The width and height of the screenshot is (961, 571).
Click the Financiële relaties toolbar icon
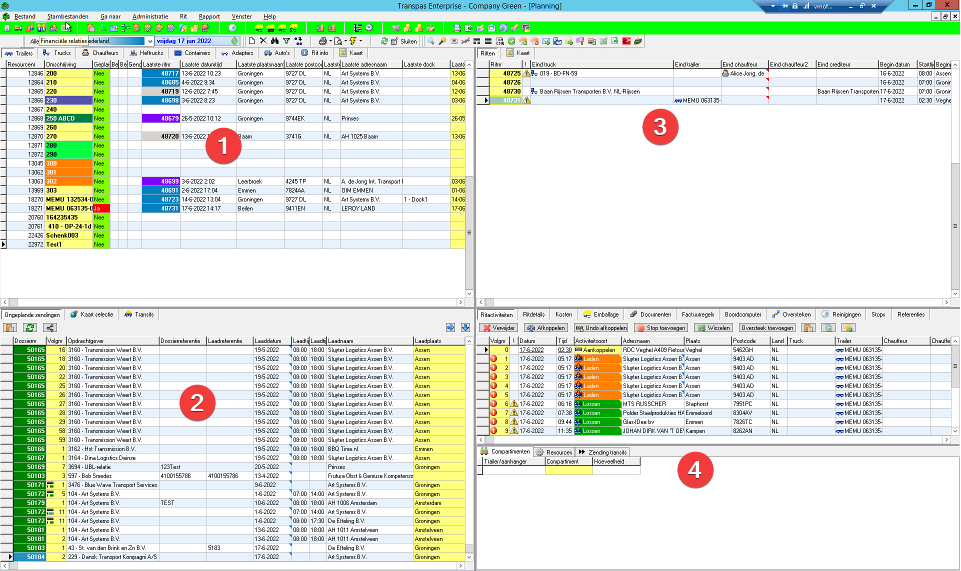click(41, 28)
